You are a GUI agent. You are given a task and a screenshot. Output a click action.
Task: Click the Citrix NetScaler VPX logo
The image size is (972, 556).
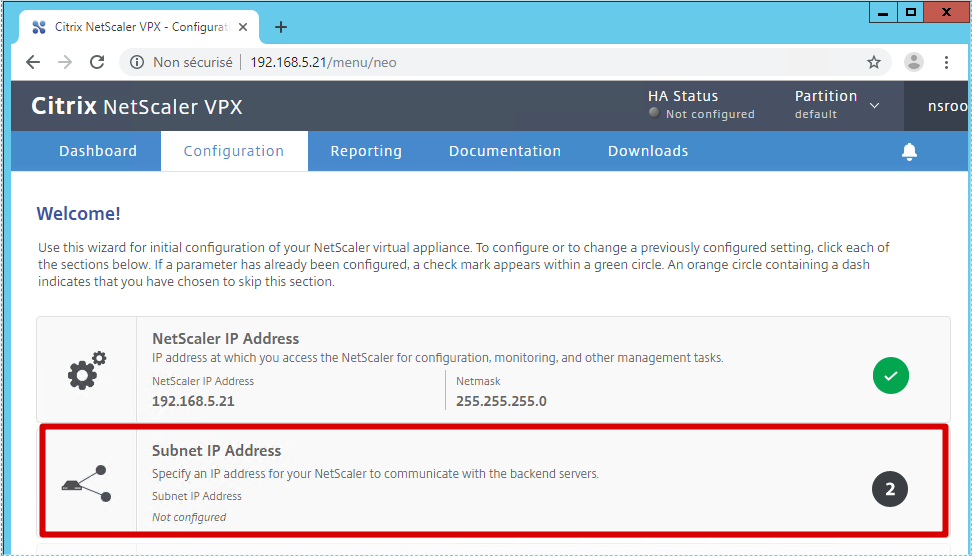pos(136,106)
